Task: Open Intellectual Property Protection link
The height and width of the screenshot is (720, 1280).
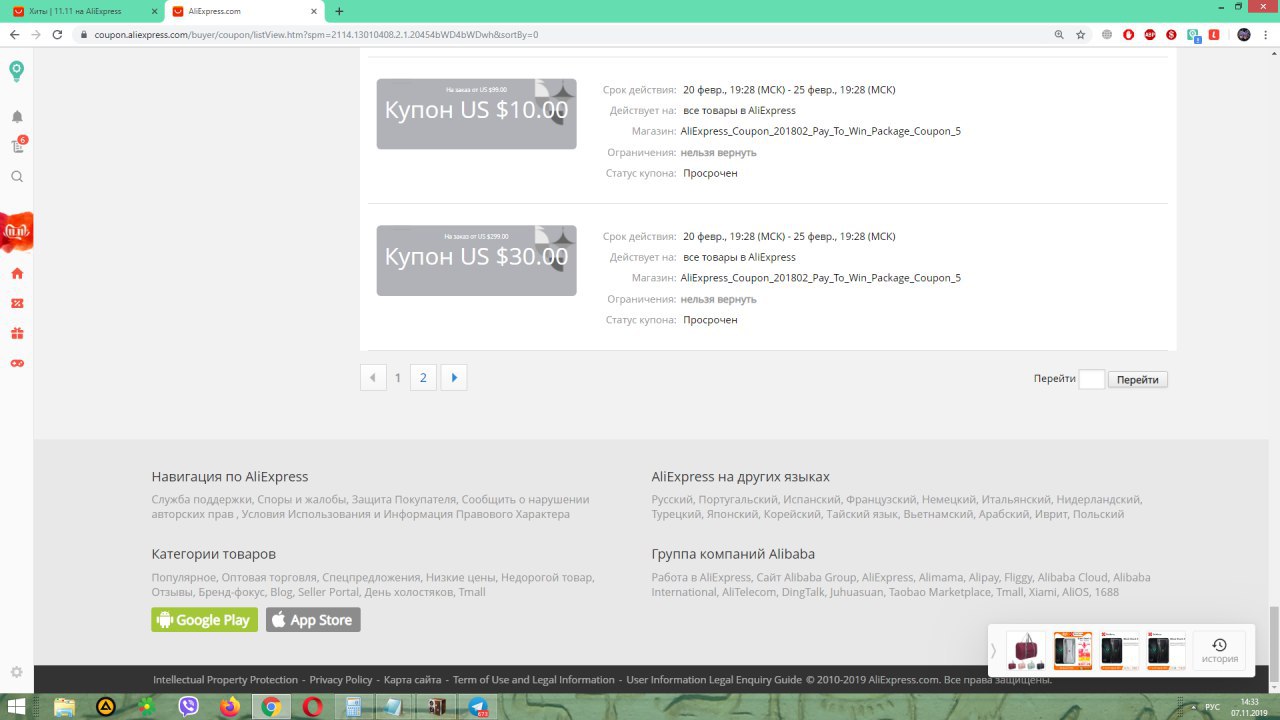Action: [225, 680]
